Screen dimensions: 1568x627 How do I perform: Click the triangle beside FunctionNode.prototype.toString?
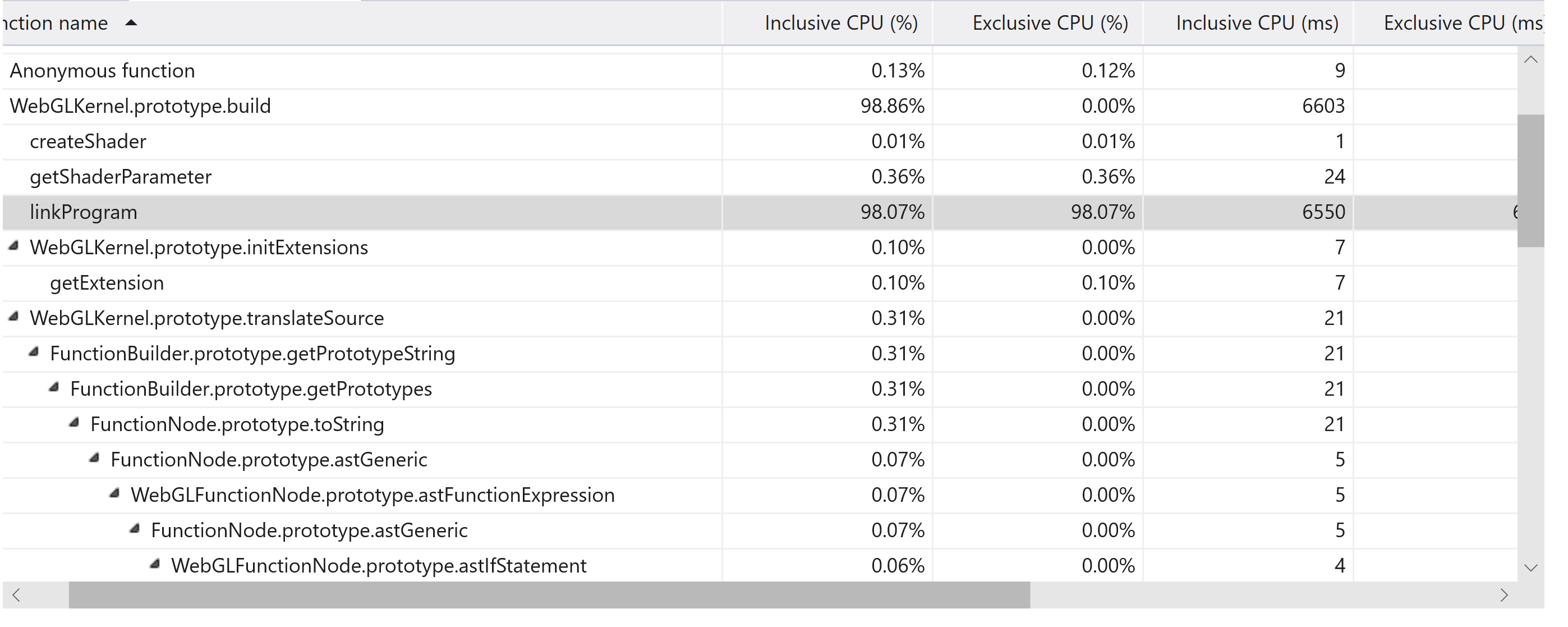[74, 423]
